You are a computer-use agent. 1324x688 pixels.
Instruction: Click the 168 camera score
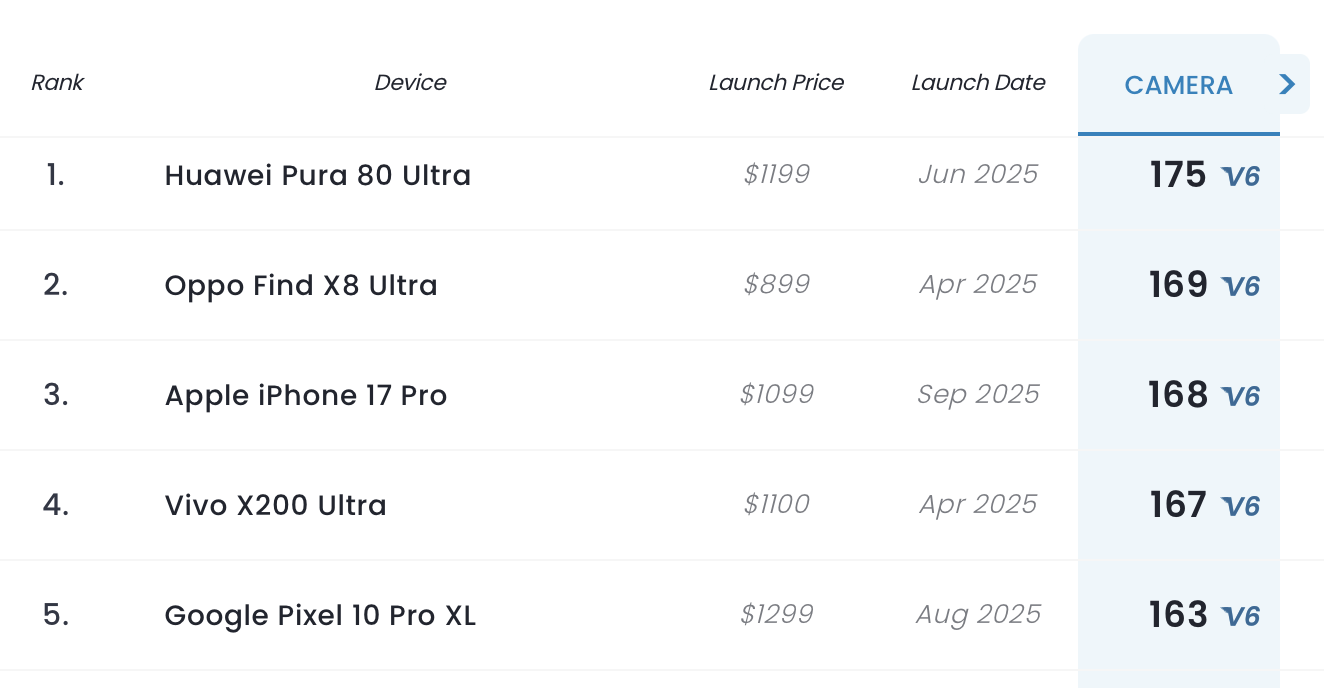(1178, 395)
